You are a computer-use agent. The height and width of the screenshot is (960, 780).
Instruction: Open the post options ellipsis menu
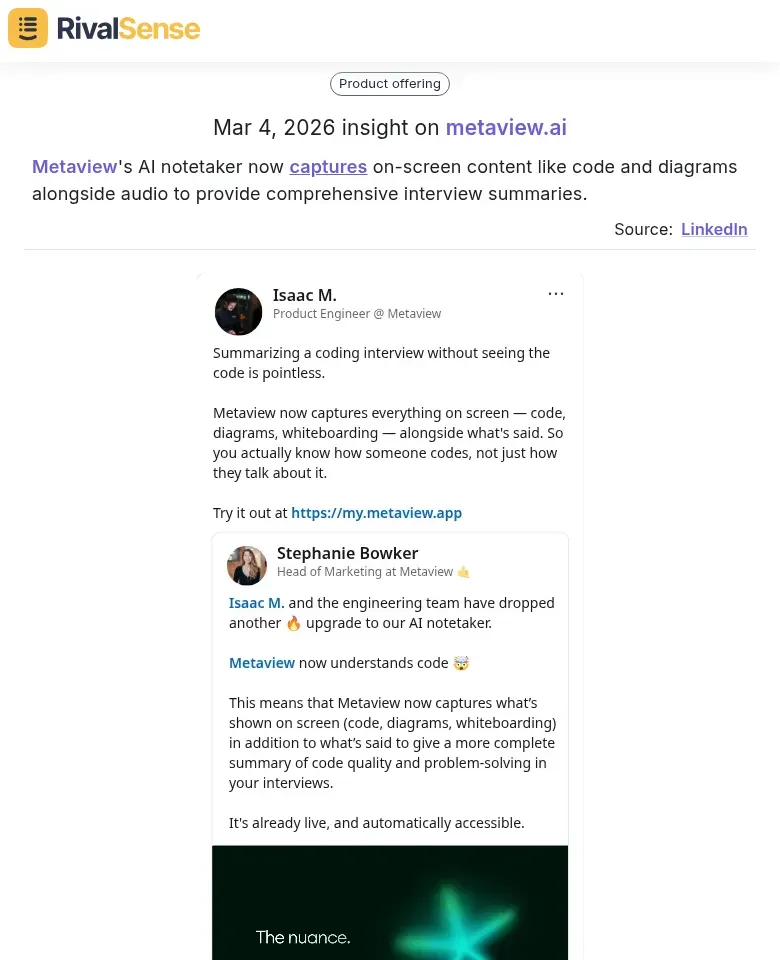[556, 293]
